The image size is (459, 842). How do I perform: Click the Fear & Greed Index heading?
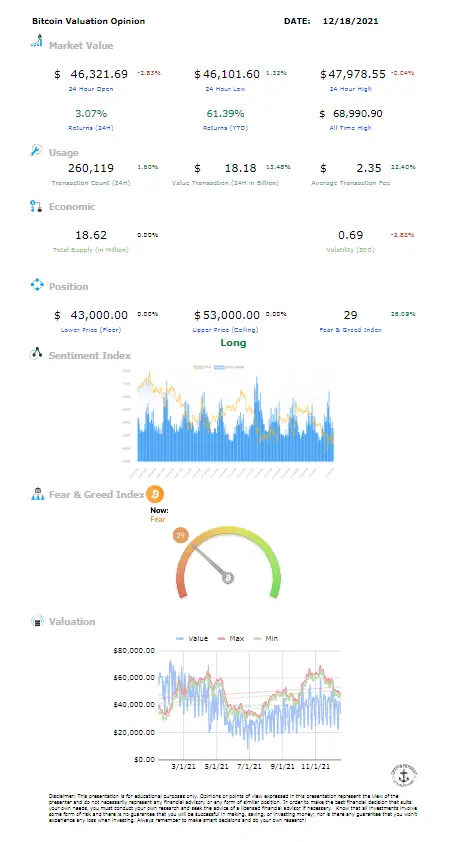(97, 495)
